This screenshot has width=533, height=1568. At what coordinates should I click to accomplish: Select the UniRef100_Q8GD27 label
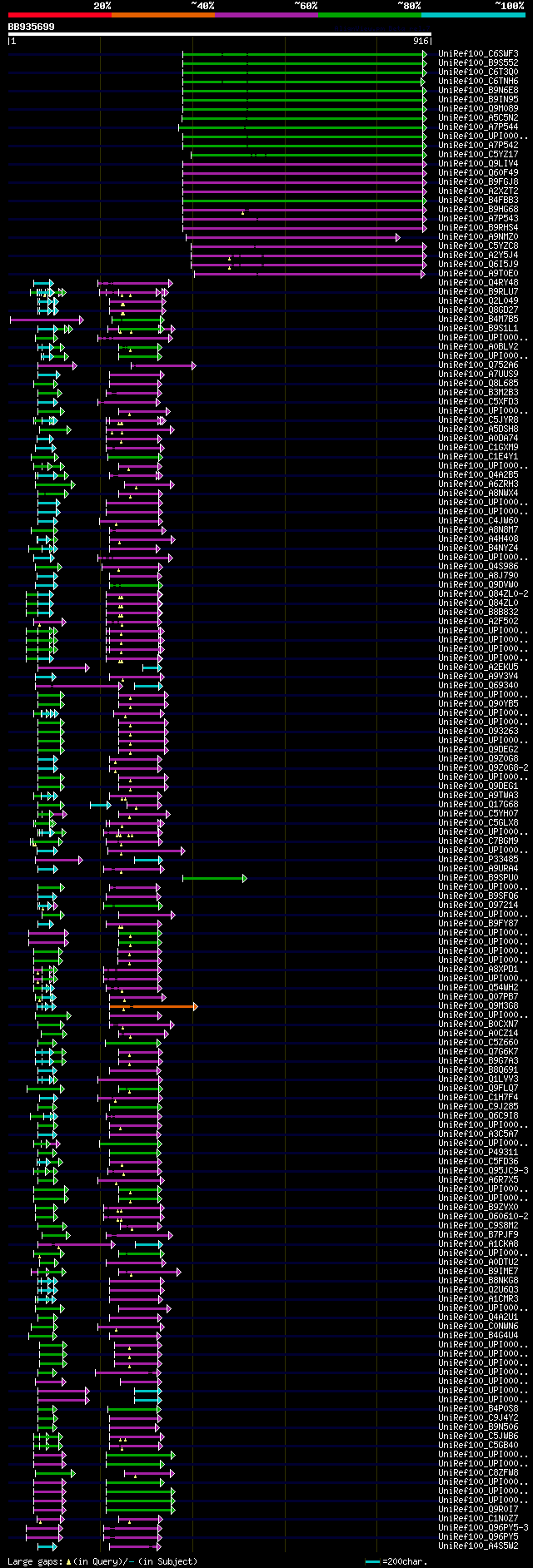tap(478, 310)
